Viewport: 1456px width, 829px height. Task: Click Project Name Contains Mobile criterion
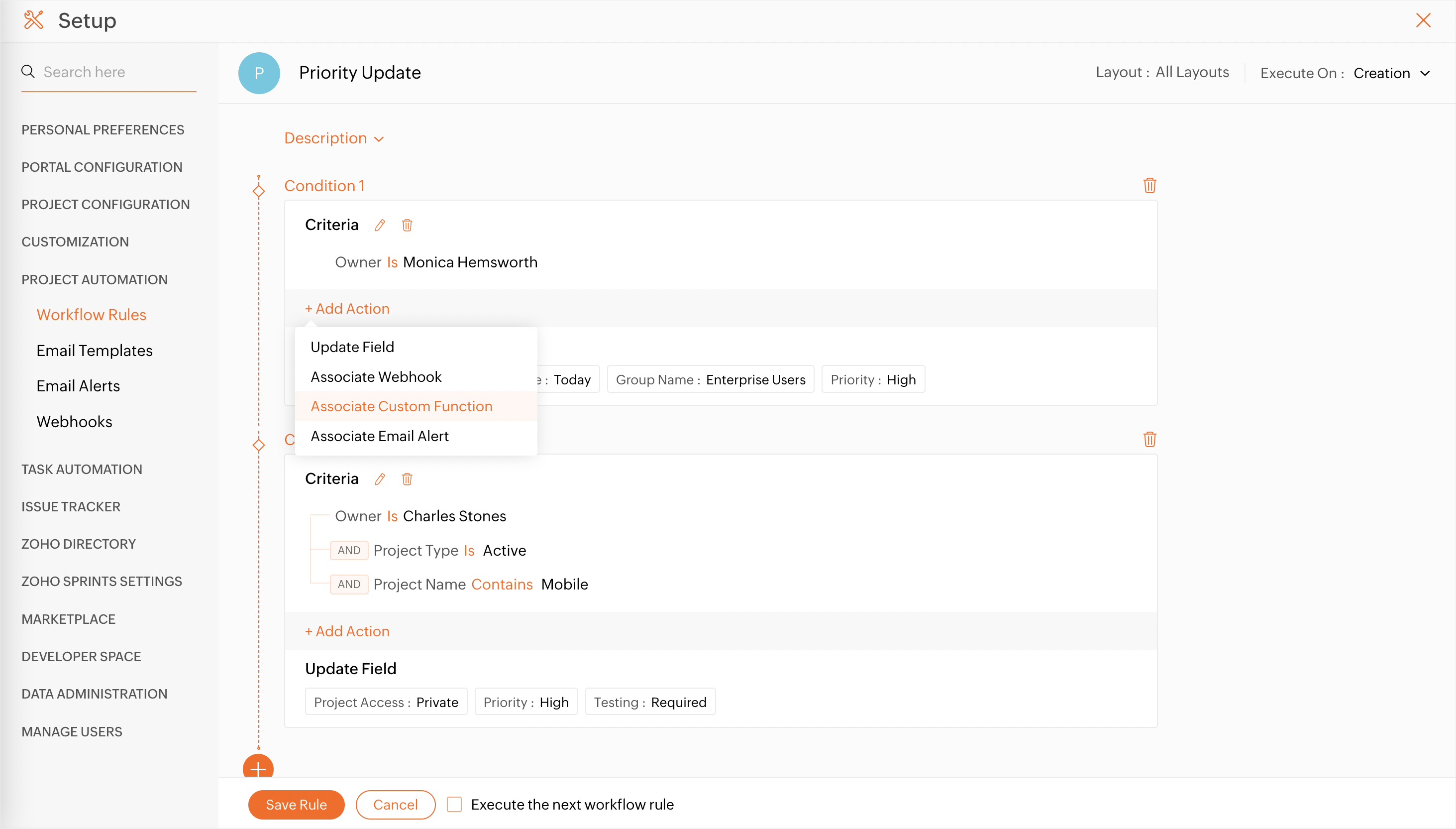pos(481,584)
